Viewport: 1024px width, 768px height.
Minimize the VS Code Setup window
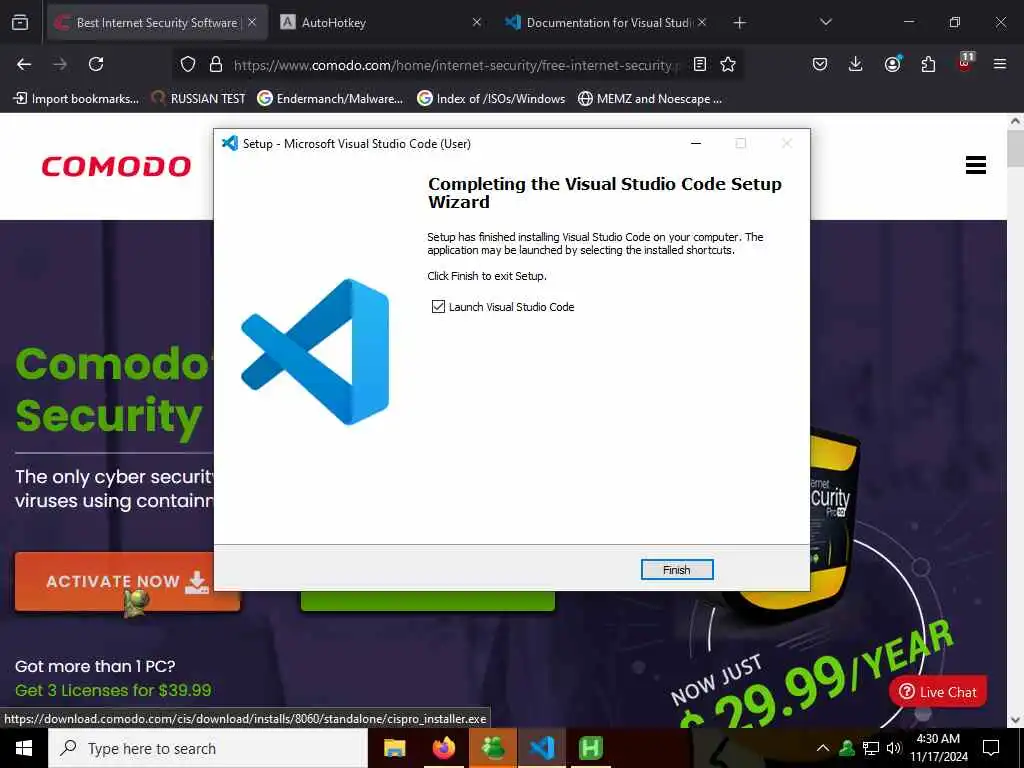coord(696,143)
